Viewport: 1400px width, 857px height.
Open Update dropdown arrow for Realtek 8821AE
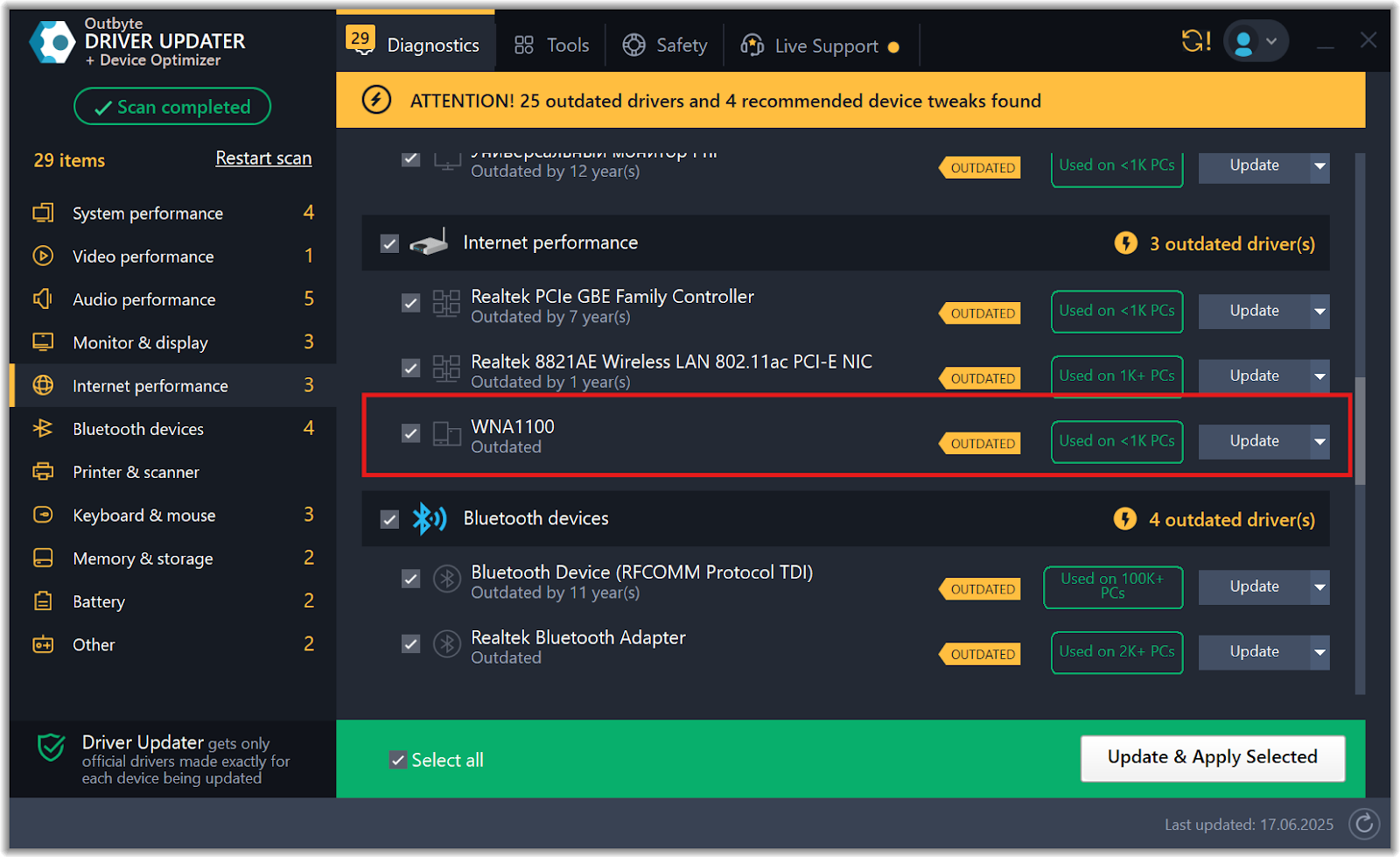(x=1319, y=376)
